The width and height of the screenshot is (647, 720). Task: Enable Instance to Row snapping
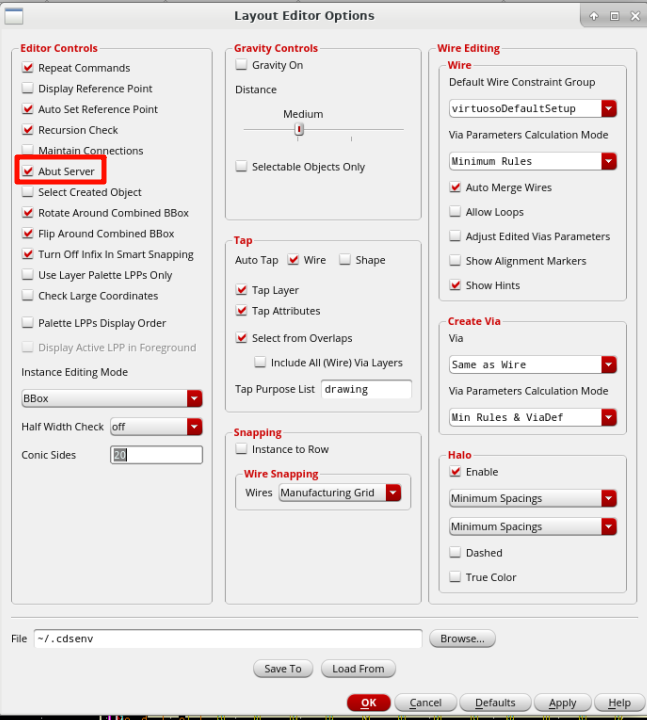(241, 449)
